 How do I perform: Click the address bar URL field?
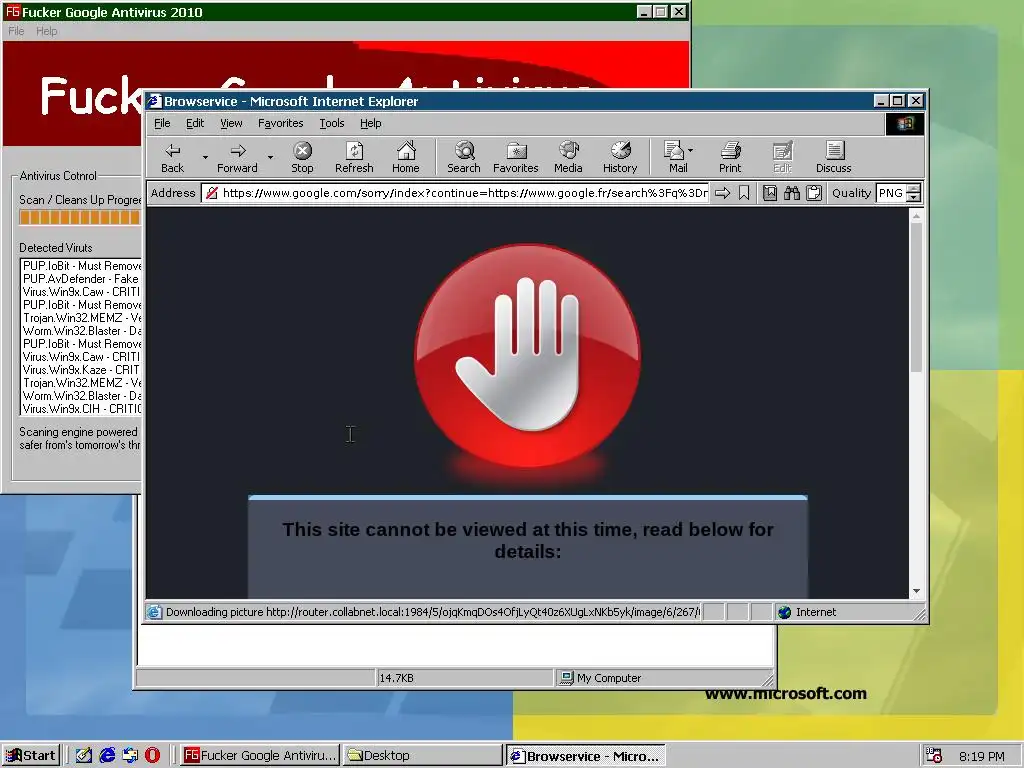[x=455, y=193]
